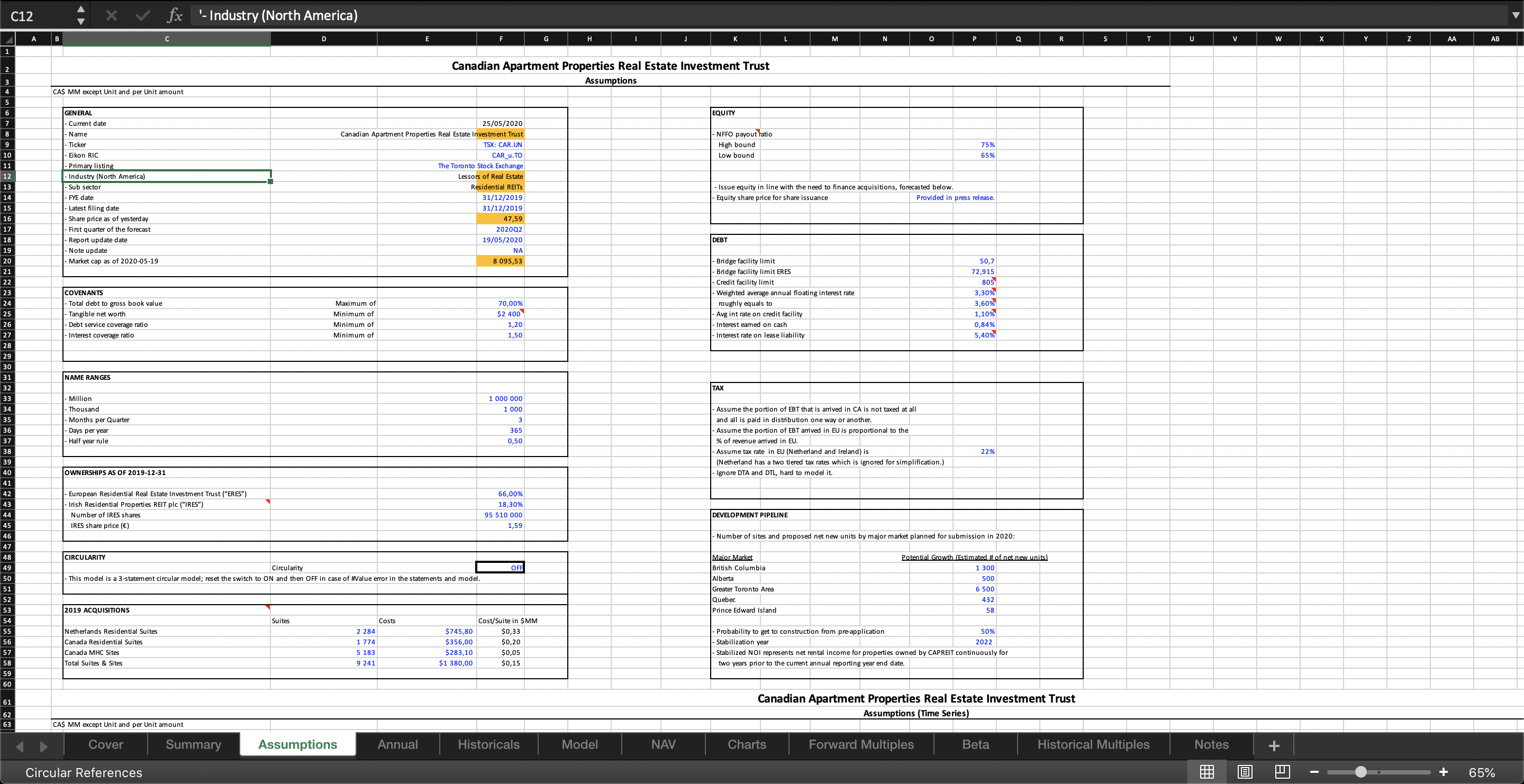Viewport: 1524px width, 784px height.
Task: Open the Historicals sheet tab
Action: (x=488, y=744)
